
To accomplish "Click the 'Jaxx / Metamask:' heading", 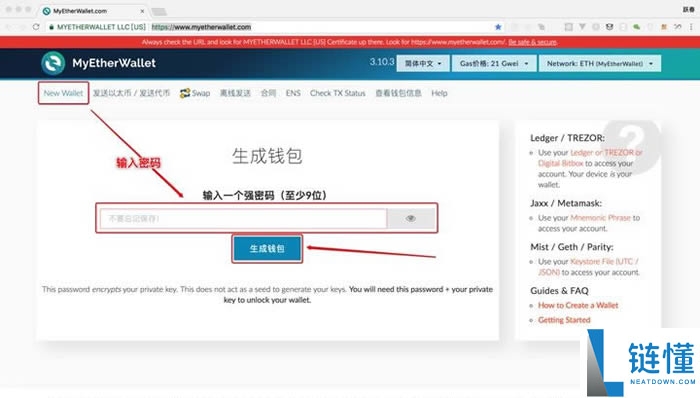I will point(566,203).
